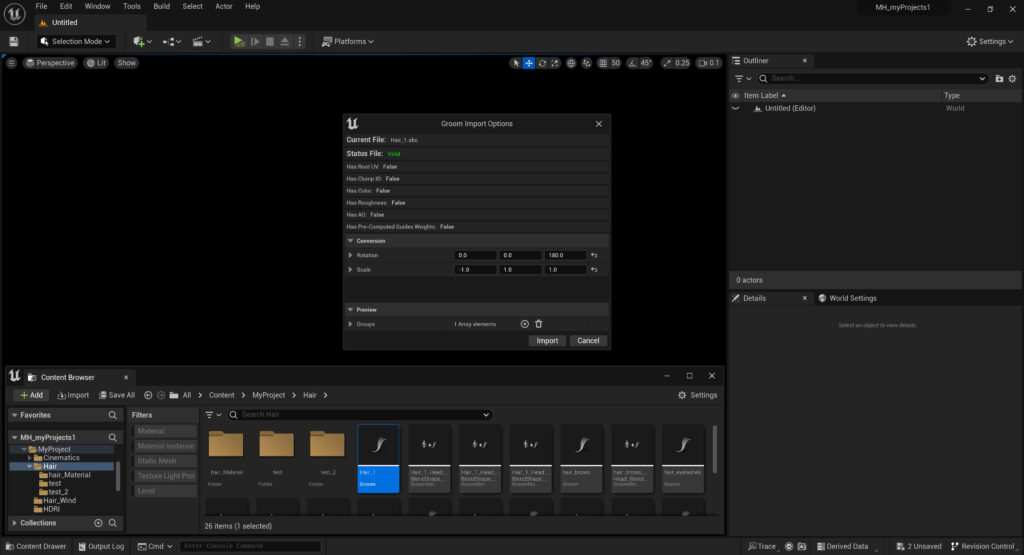Viewport: 1024px width, 555px height.
Task: Click the Import button in dialog
Action: (547, 340)
